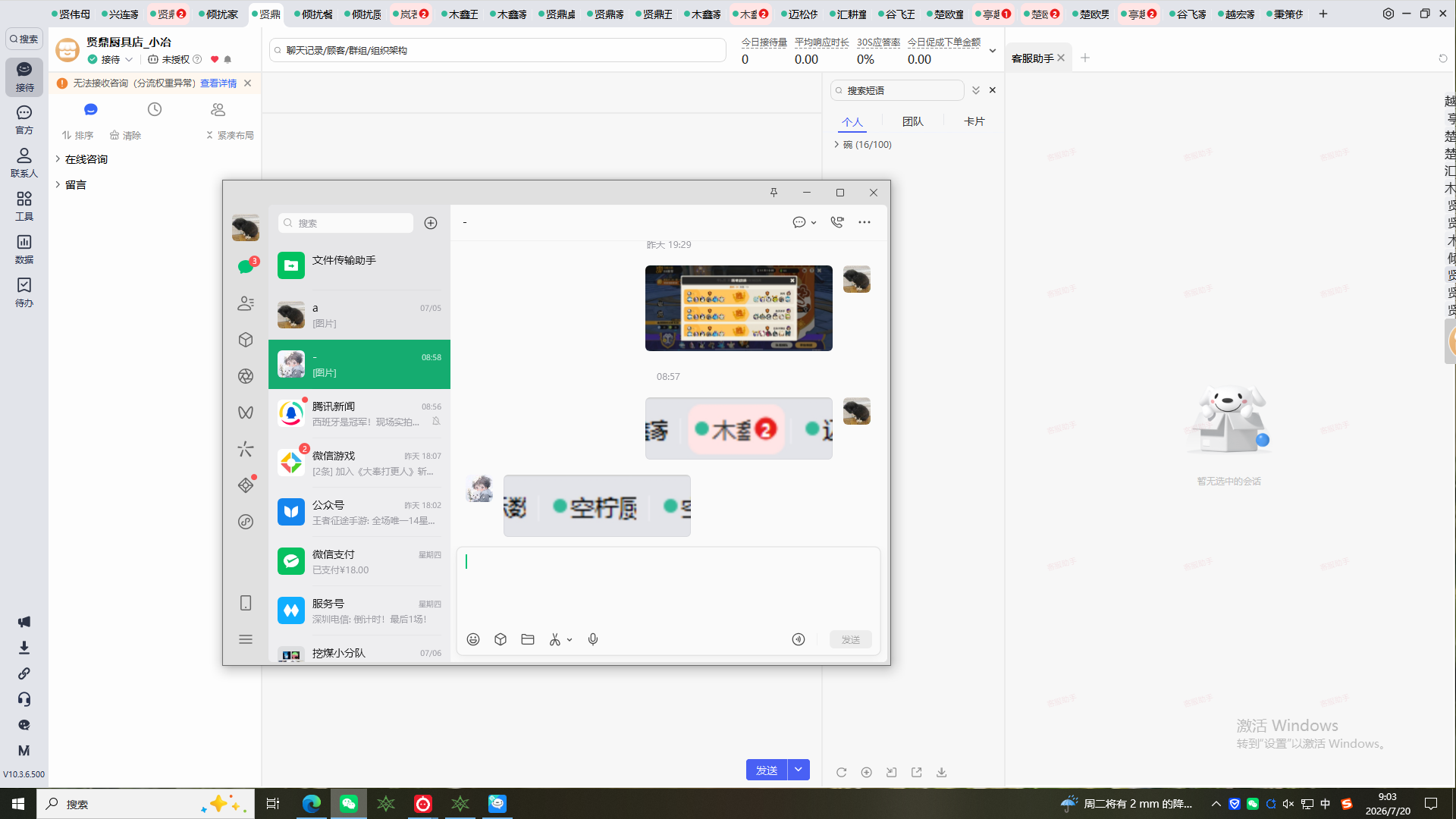Click the 排序 sort button
This screenshot has height=819, width=1456.
77,135
